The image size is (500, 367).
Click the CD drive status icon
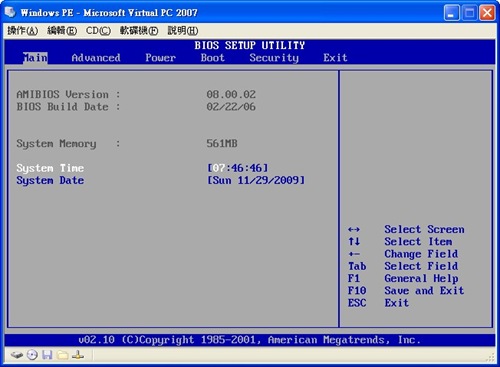(x=32, y=355)
